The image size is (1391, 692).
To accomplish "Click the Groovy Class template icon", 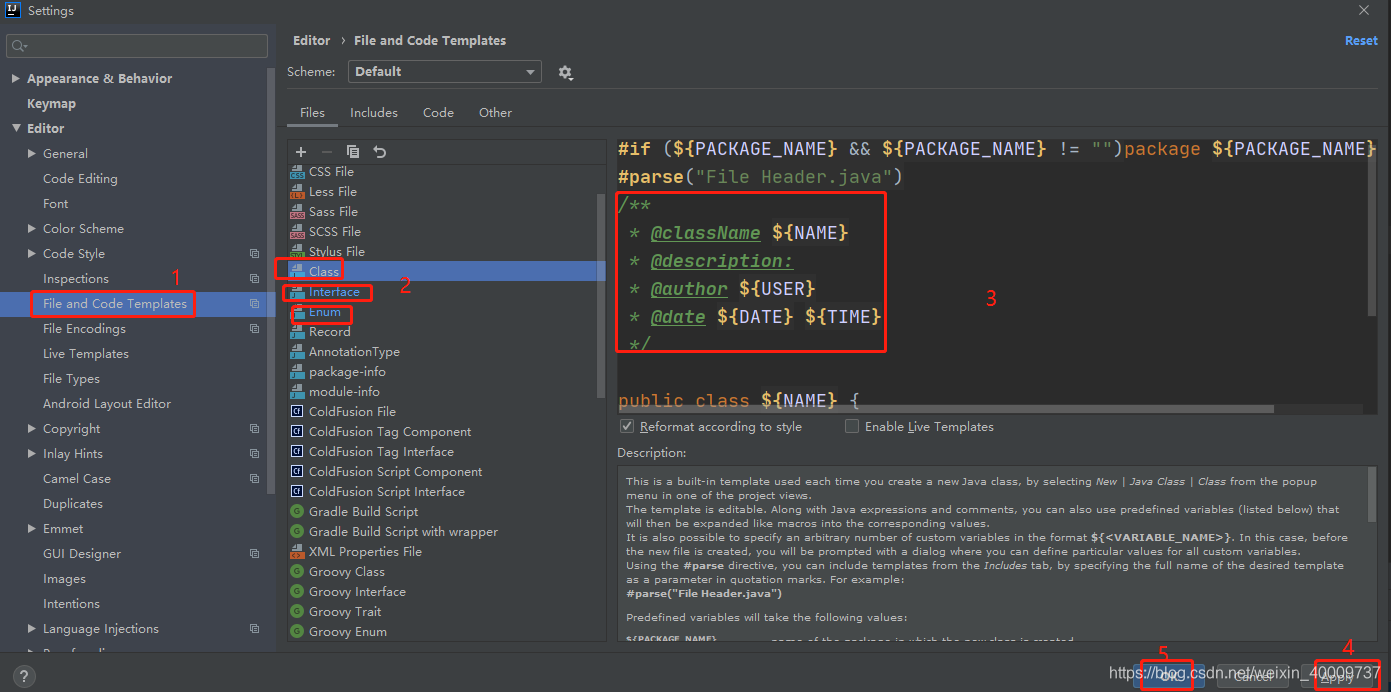I will coord(297,572).
